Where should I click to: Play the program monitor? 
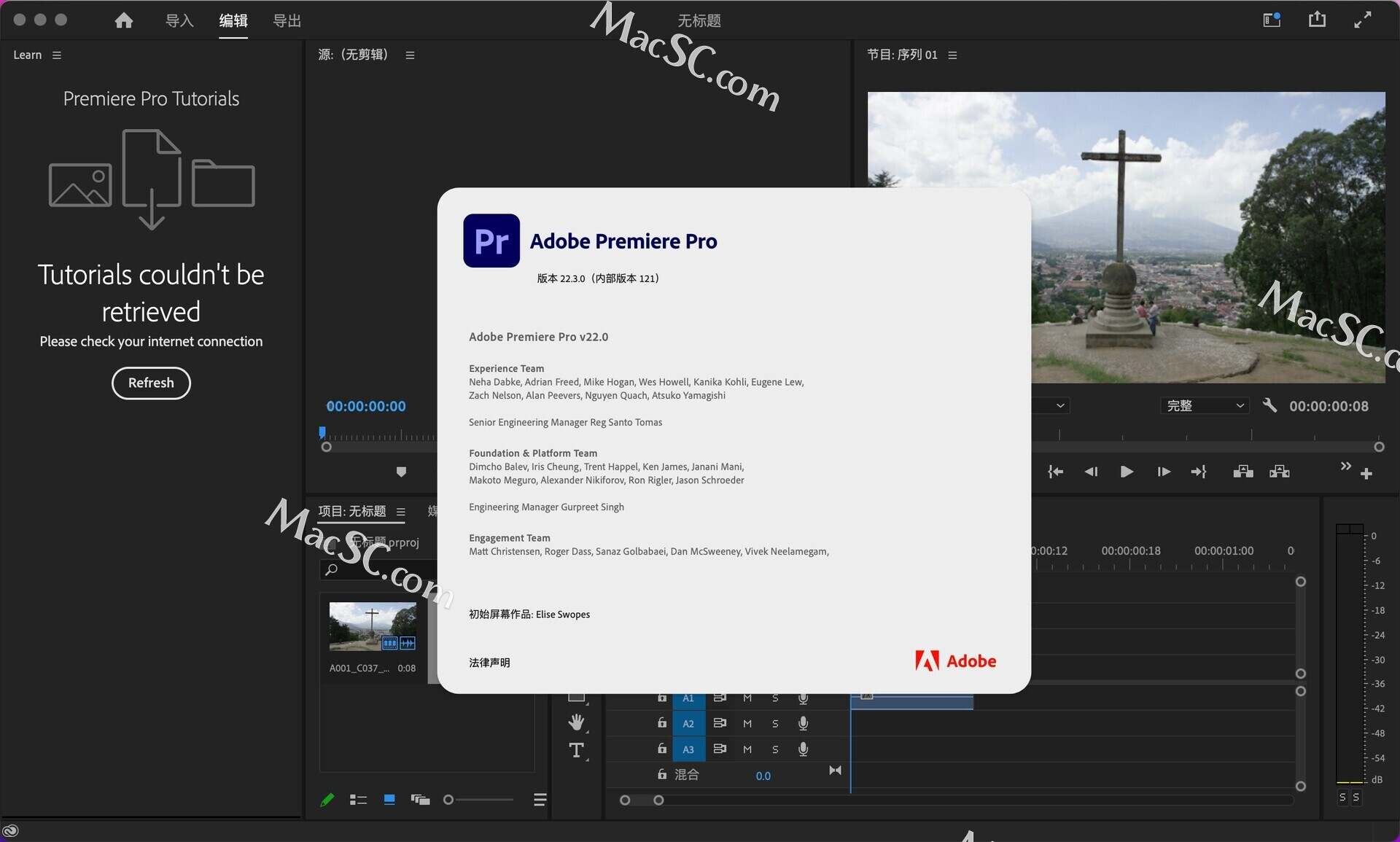[1127, 472]
